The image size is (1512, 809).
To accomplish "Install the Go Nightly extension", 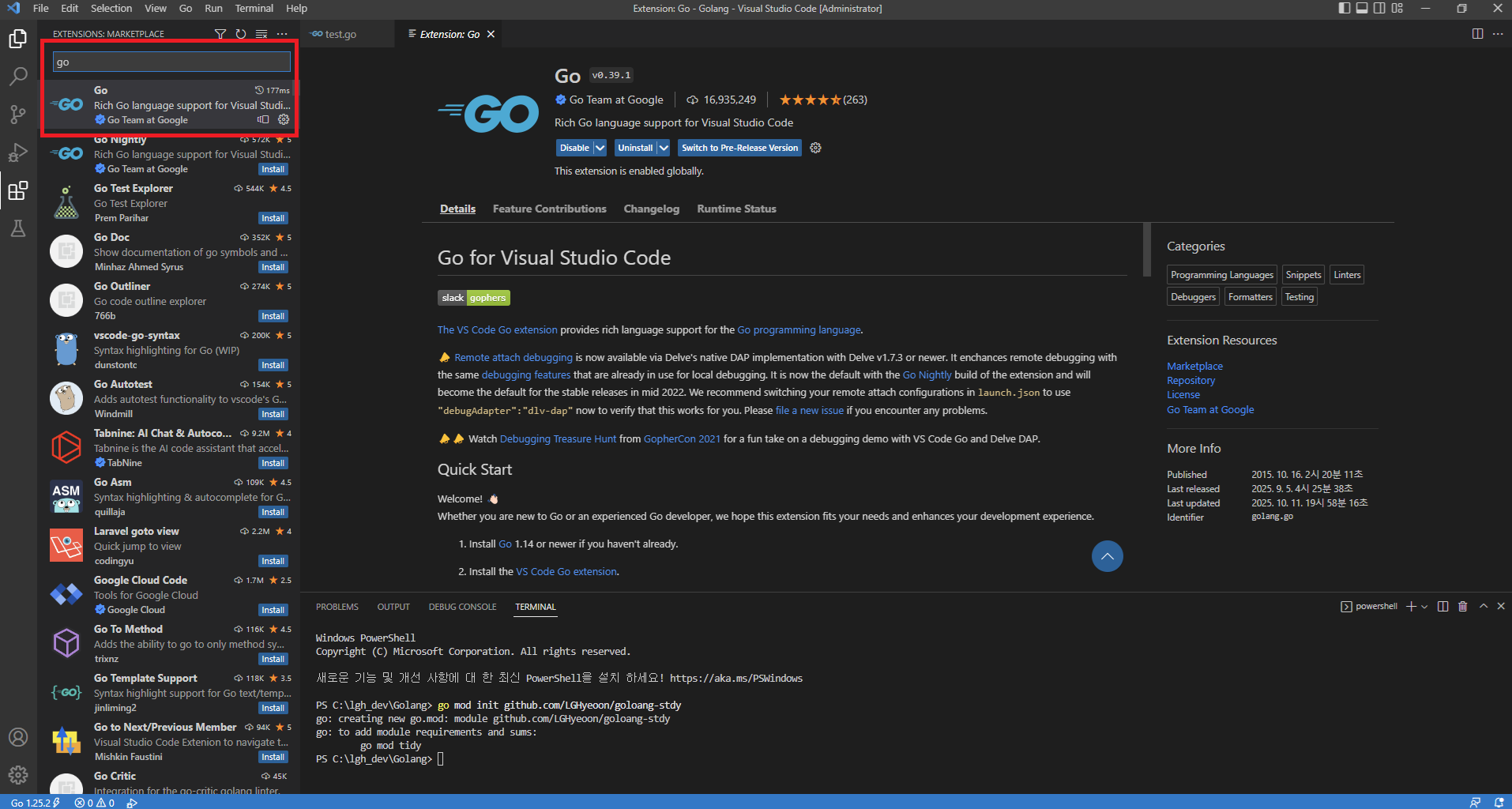I will coord(273,169).
